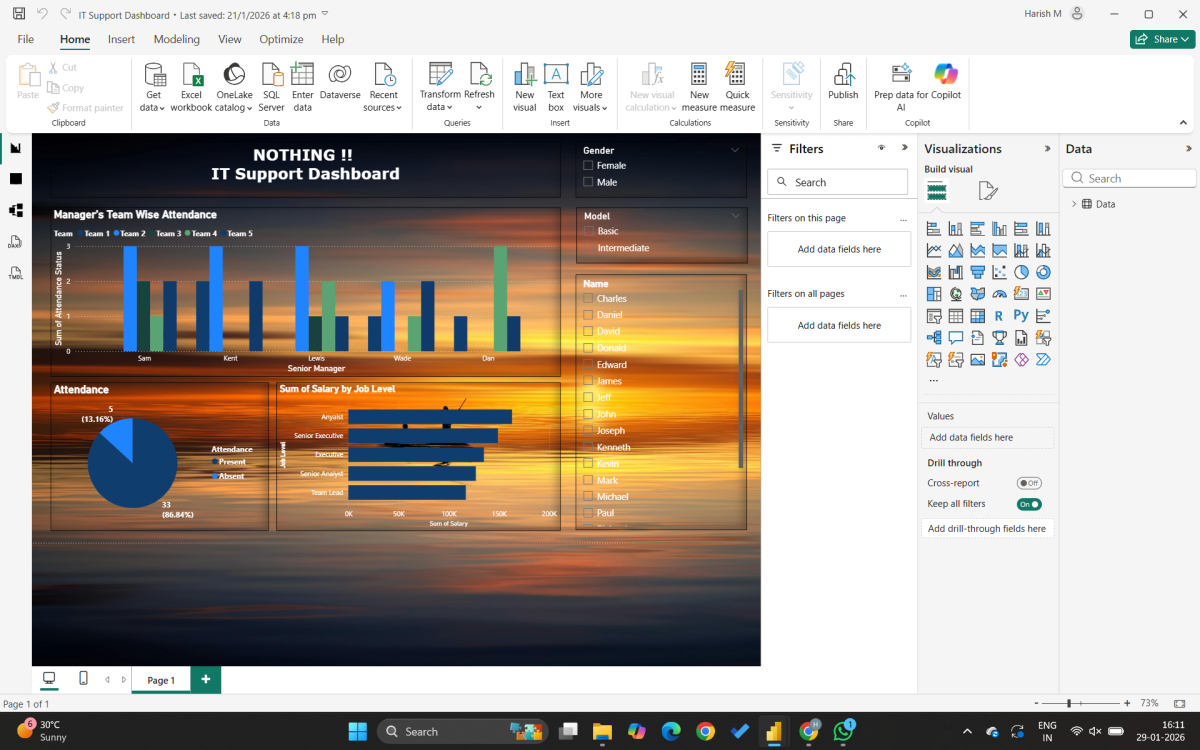
Task: Select the Python visual icon
Action: 1021,316
